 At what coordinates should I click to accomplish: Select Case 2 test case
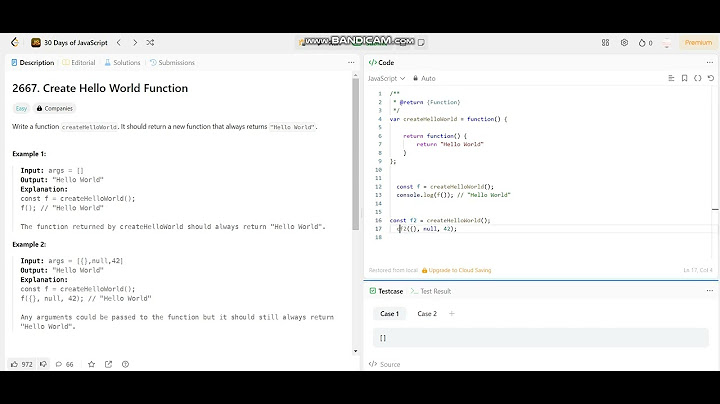coord(427,314)
